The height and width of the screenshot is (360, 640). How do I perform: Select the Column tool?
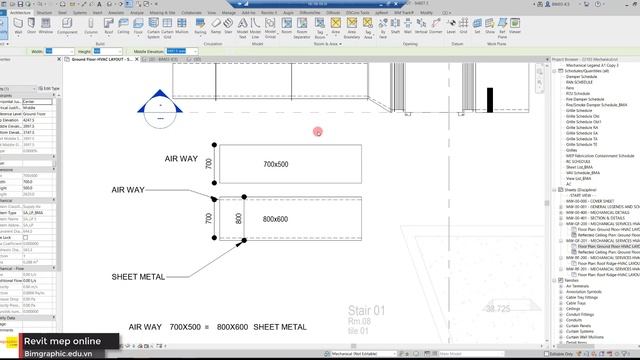click(x=91, y=27)
